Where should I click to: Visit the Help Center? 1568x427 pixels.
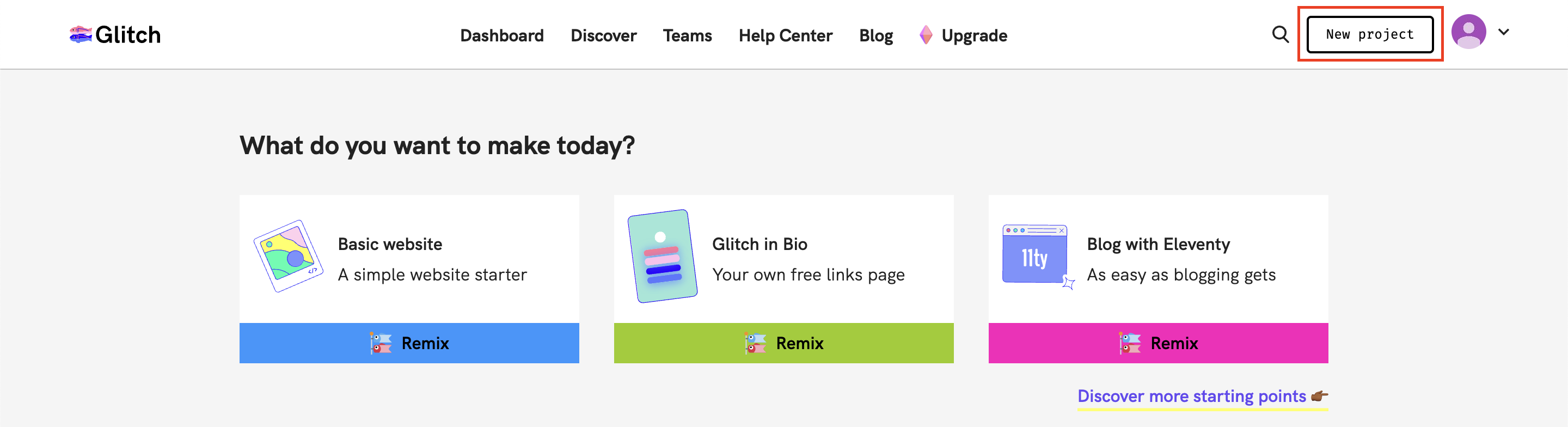(x=785, y=36)
